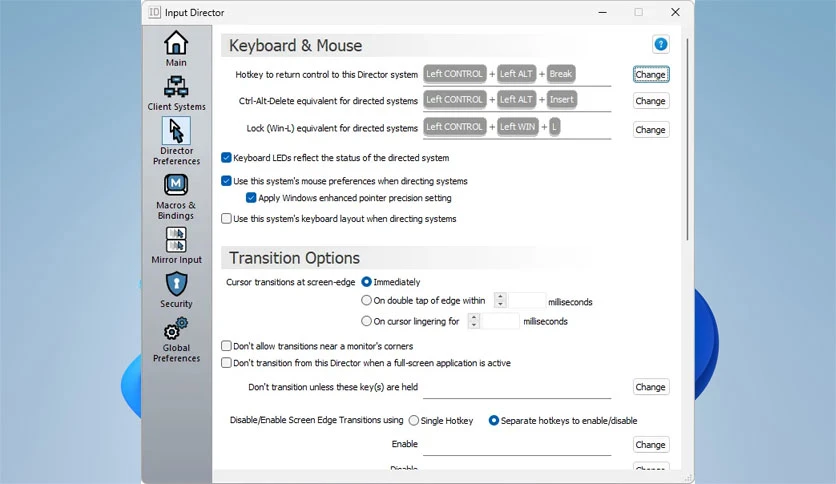Toggle Keyboard LEDs reflect status checkbox

click(226, 157)
